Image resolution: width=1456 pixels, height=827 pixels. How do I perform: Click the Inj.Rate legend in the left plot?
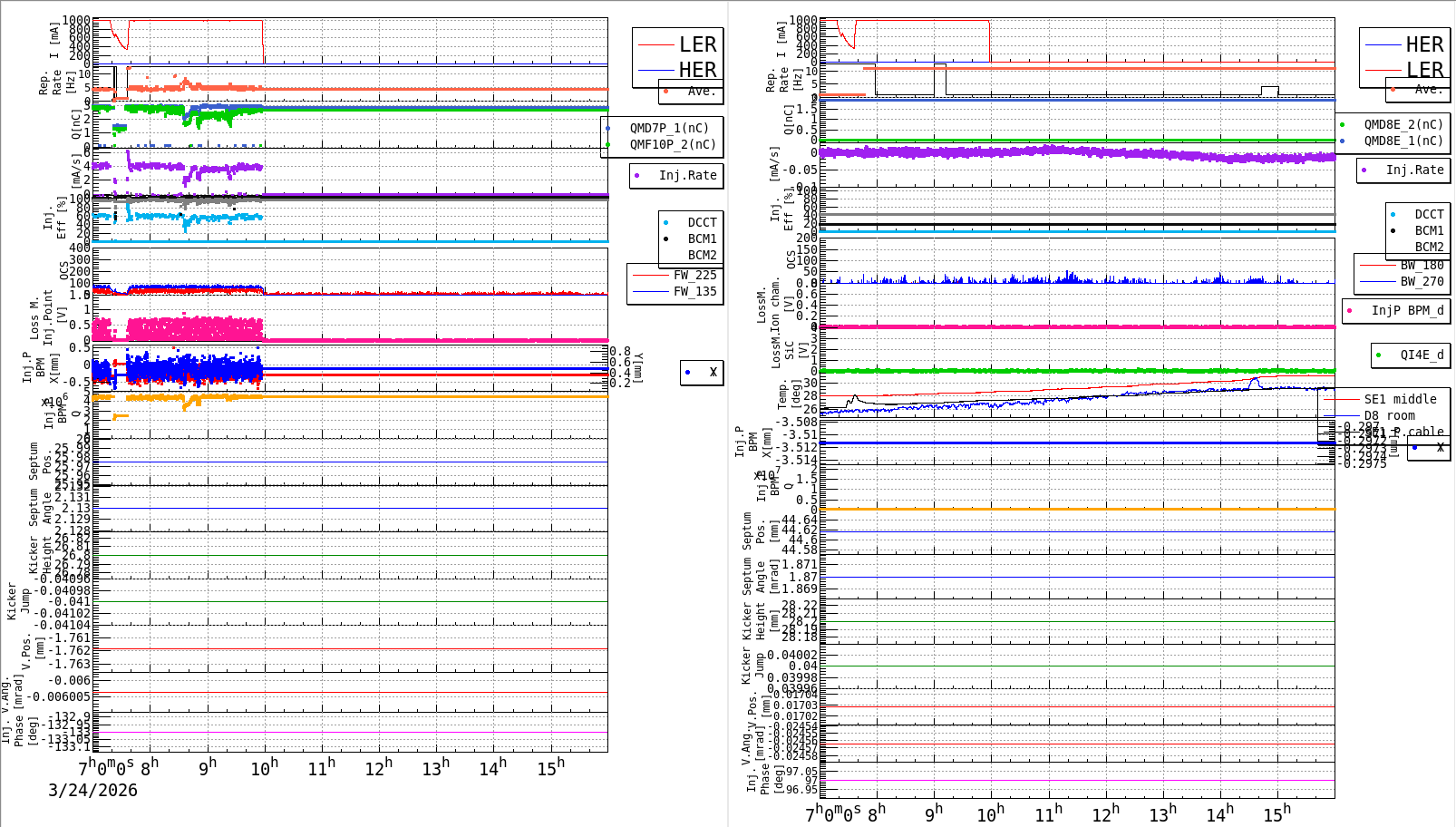tap(687, 175)
